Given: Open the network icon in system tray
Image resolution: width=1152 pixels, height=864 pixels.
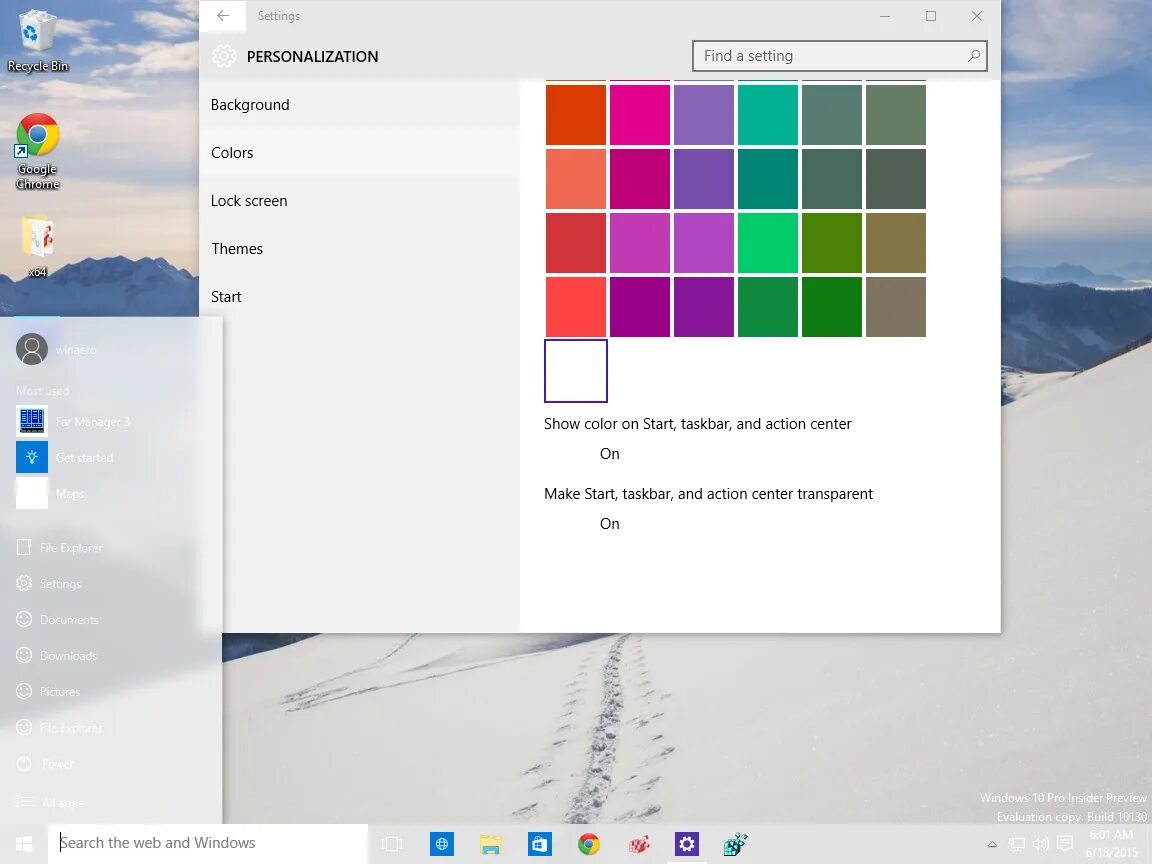Looking at the screenshot, I should [x=1016, y=844].
